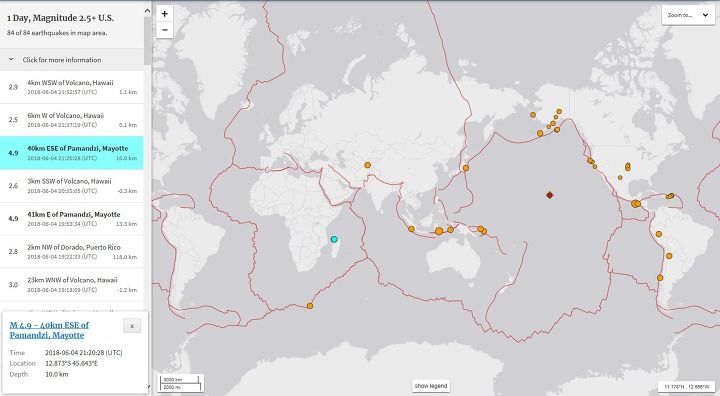Click the red diamond marker near Hawaii
Viewport: 720px width, 396px height.
click(549, 195)
